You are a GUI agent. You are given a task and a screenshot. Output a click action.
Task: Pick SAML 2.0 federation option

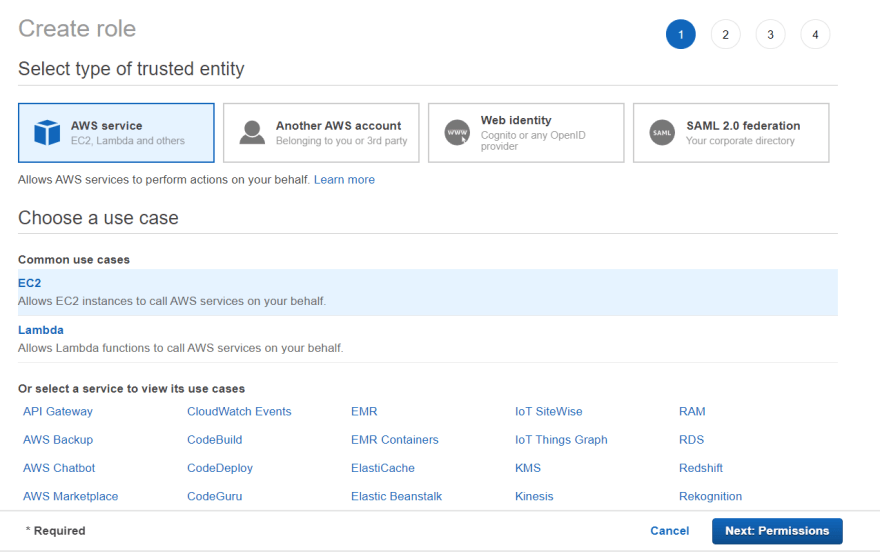(x=731, y=133)
